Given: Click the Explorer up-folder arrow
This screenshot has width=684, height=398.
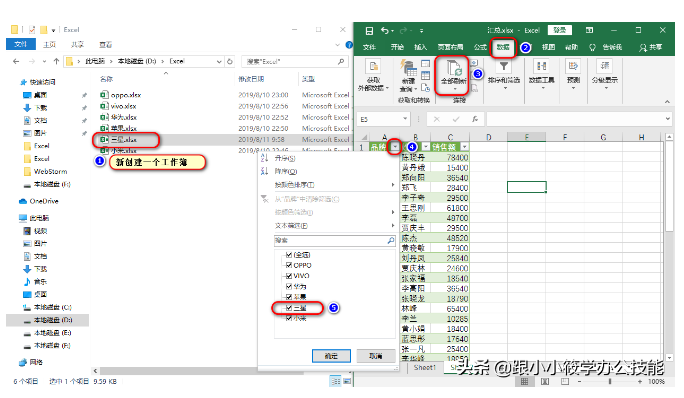Looking at the screenshot, I should [x=56, y=62].
